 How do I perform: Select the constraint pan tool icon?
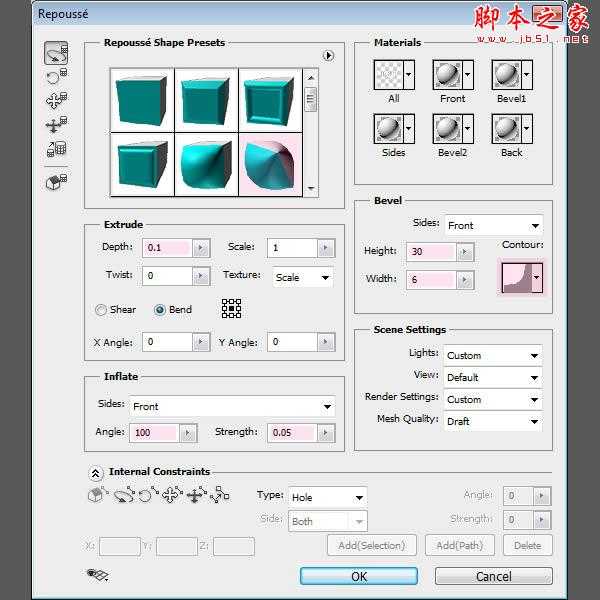coord(172,495)
